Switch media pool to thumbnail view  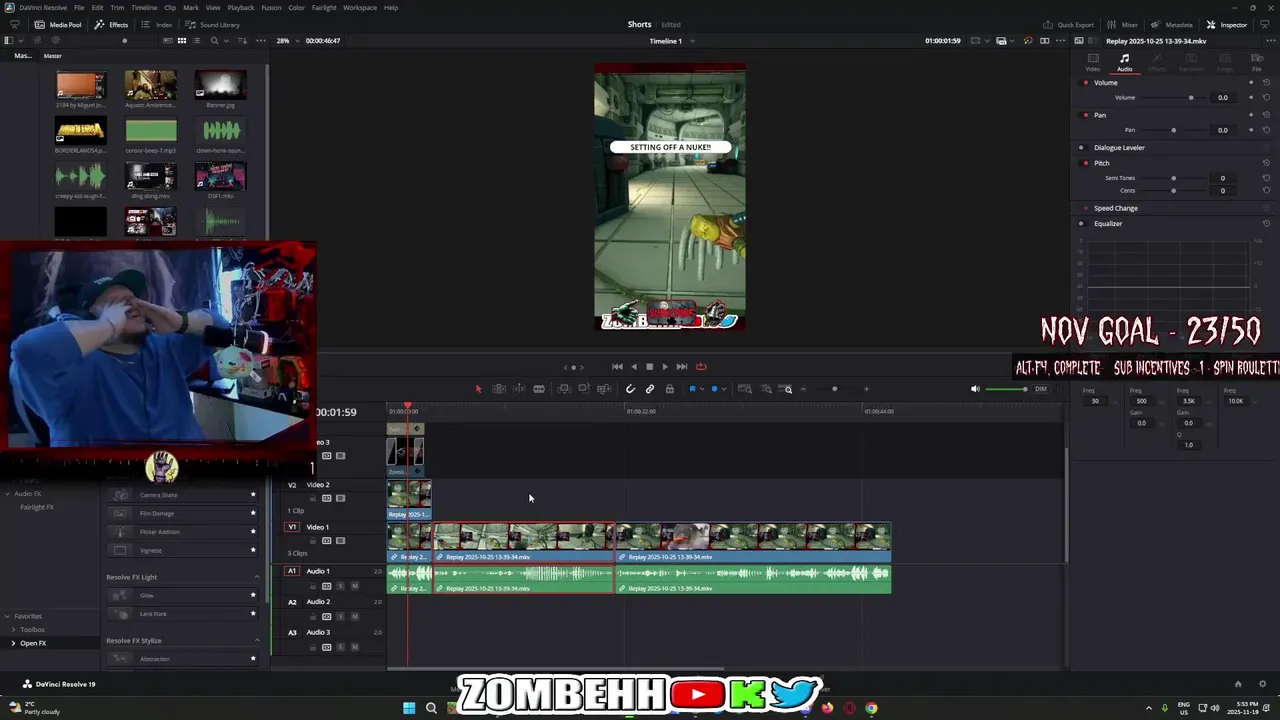pyautogui.click(x=181, y=41)
